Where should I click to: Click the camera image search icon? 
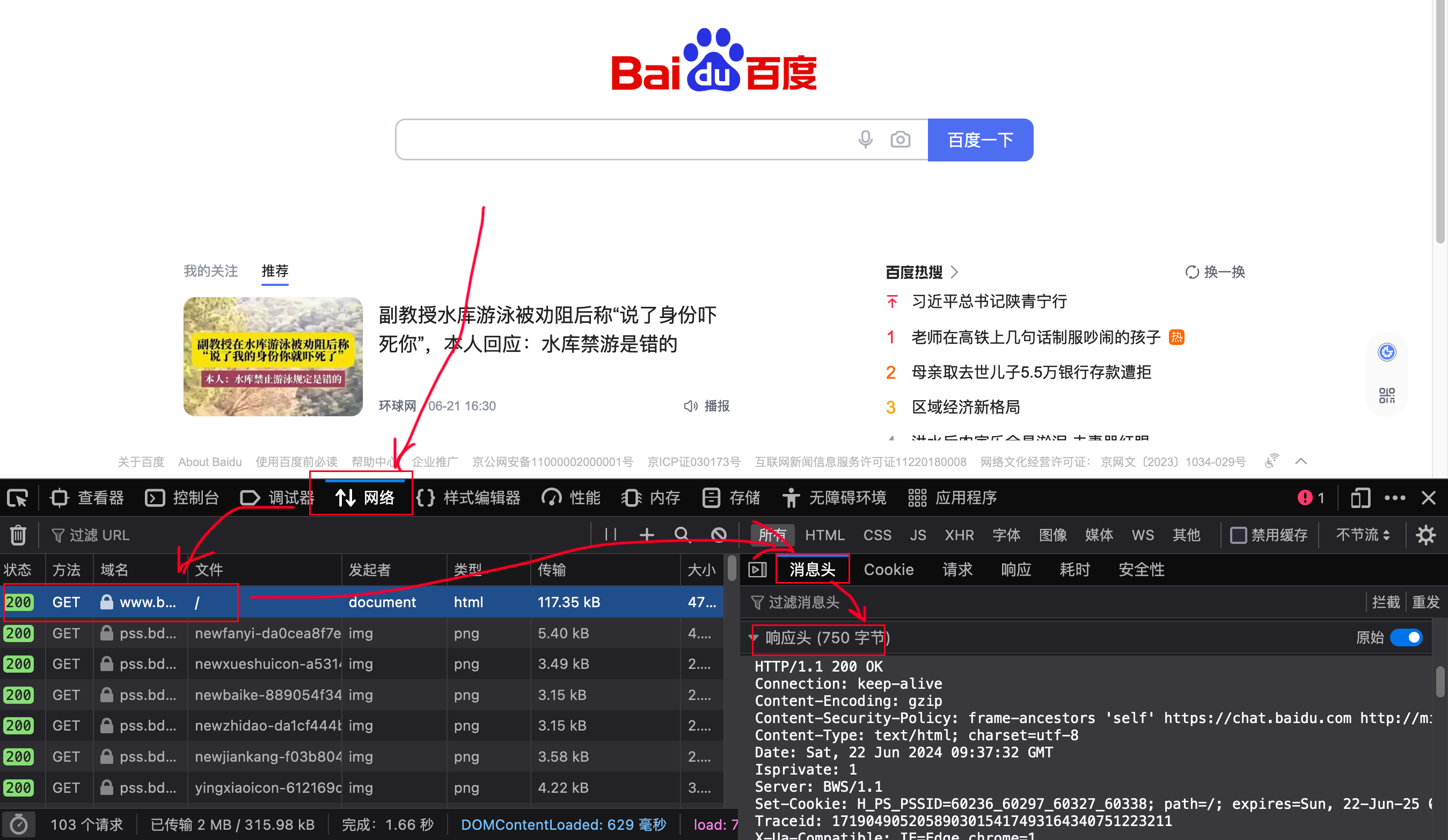[901, 139]
